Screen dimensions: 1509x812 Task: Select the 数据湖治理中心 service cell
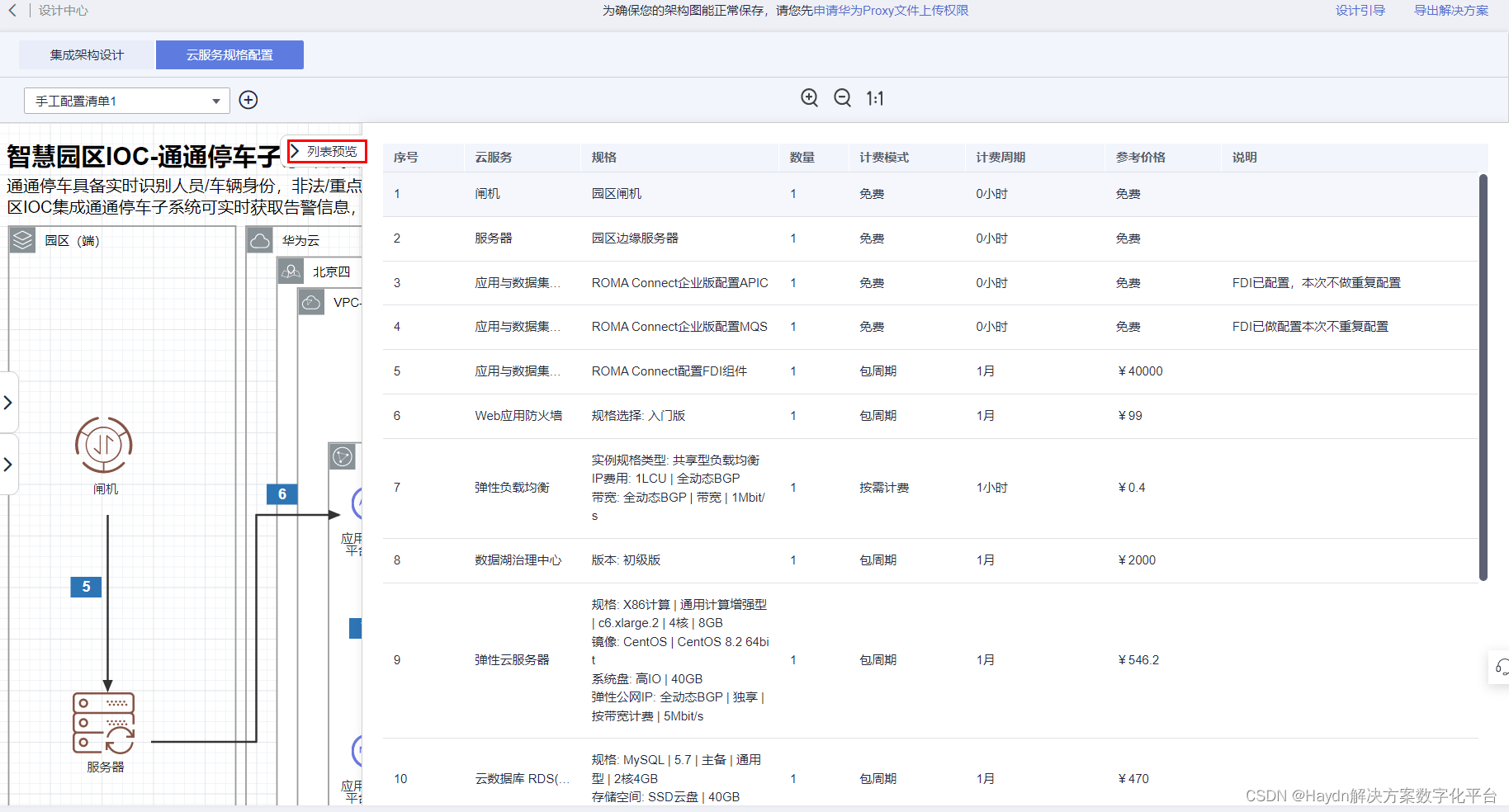click(x=518, y=560)
